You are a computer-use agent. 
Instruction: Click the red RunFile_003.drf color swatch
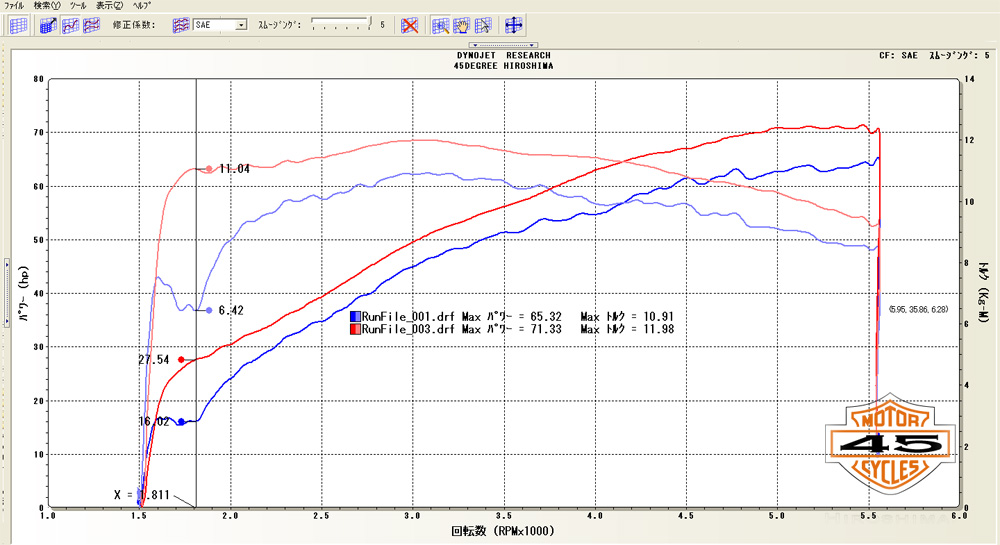click(x=355, y=328)
